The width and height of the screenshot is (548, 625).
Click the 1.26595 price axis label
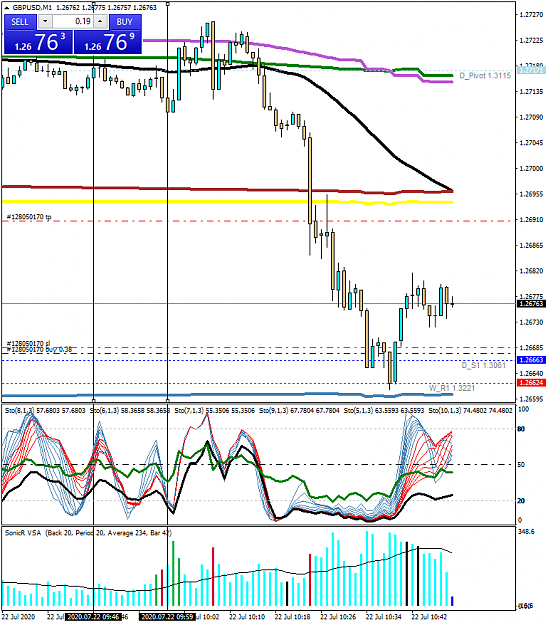pyautogui.click(x=531, y=399)
